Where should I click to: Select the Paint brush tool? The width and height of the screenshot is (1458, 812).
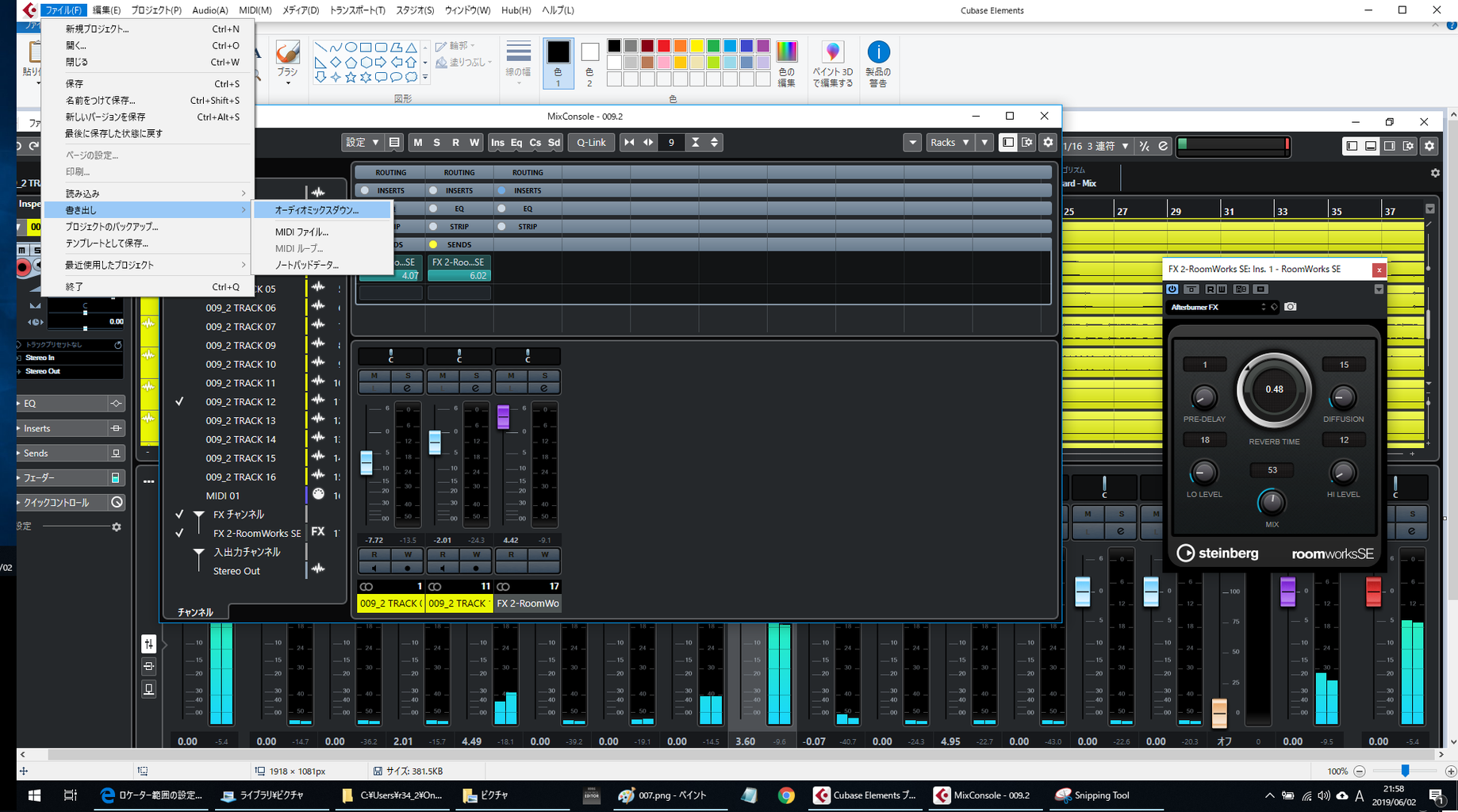pos(287,62)
